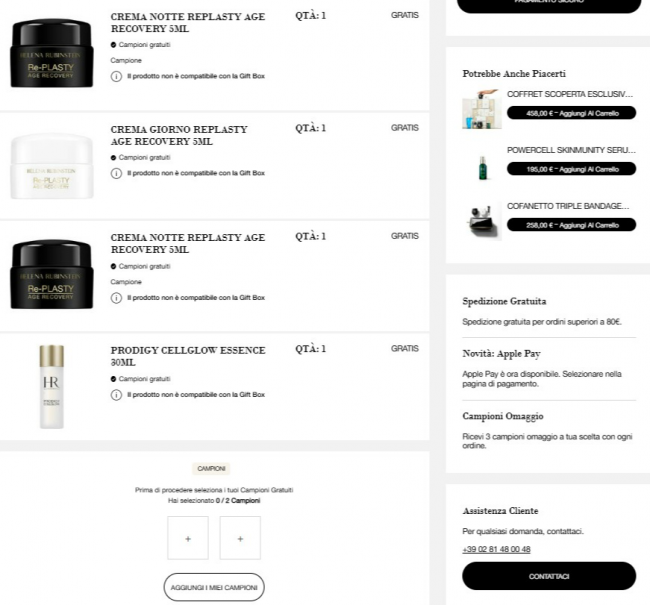Click first empty sample slot plus icon
Viewport: 650px width, 605px height.
pyautogui.click(x=188, y=538)
